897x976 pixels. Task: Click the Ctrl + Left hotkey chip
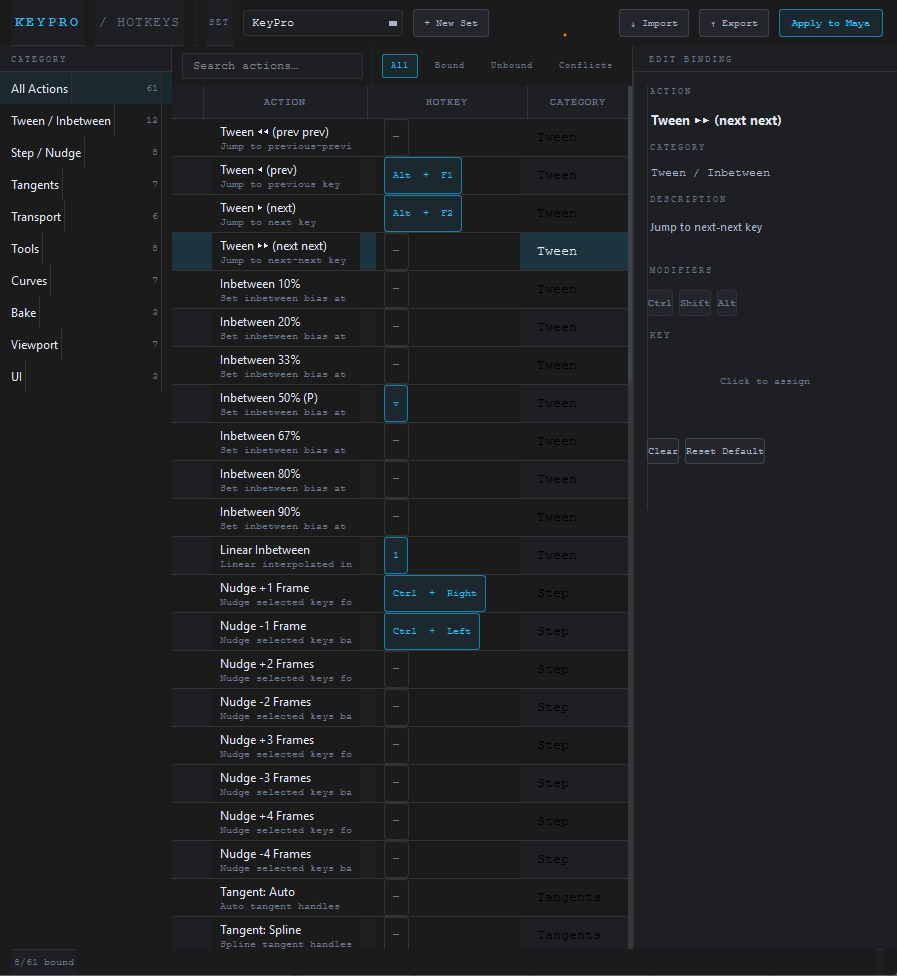432,632
